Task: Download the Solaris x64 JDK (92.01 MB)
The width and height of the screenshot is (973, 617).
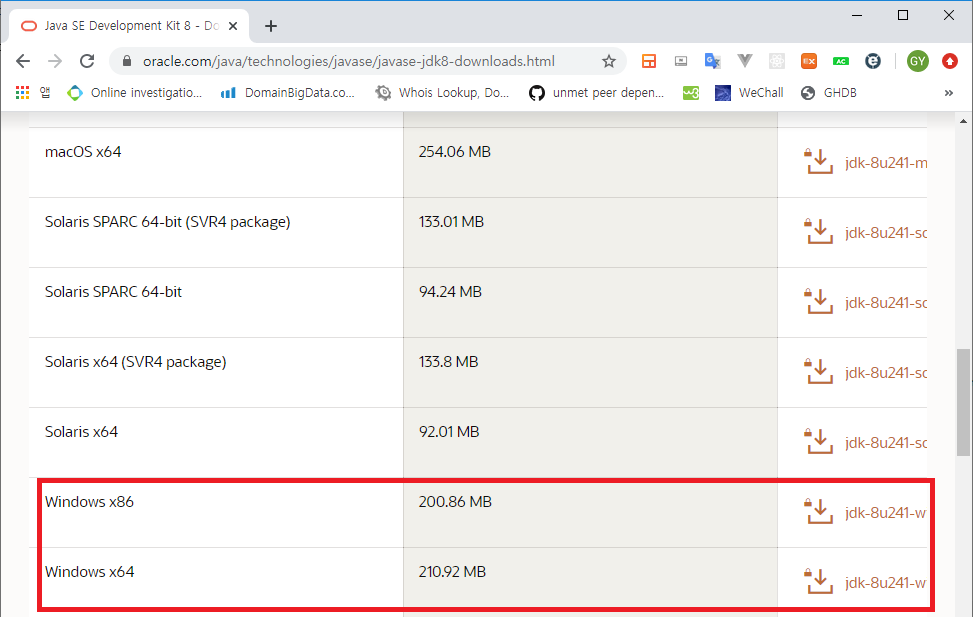Action: (819, 443)
